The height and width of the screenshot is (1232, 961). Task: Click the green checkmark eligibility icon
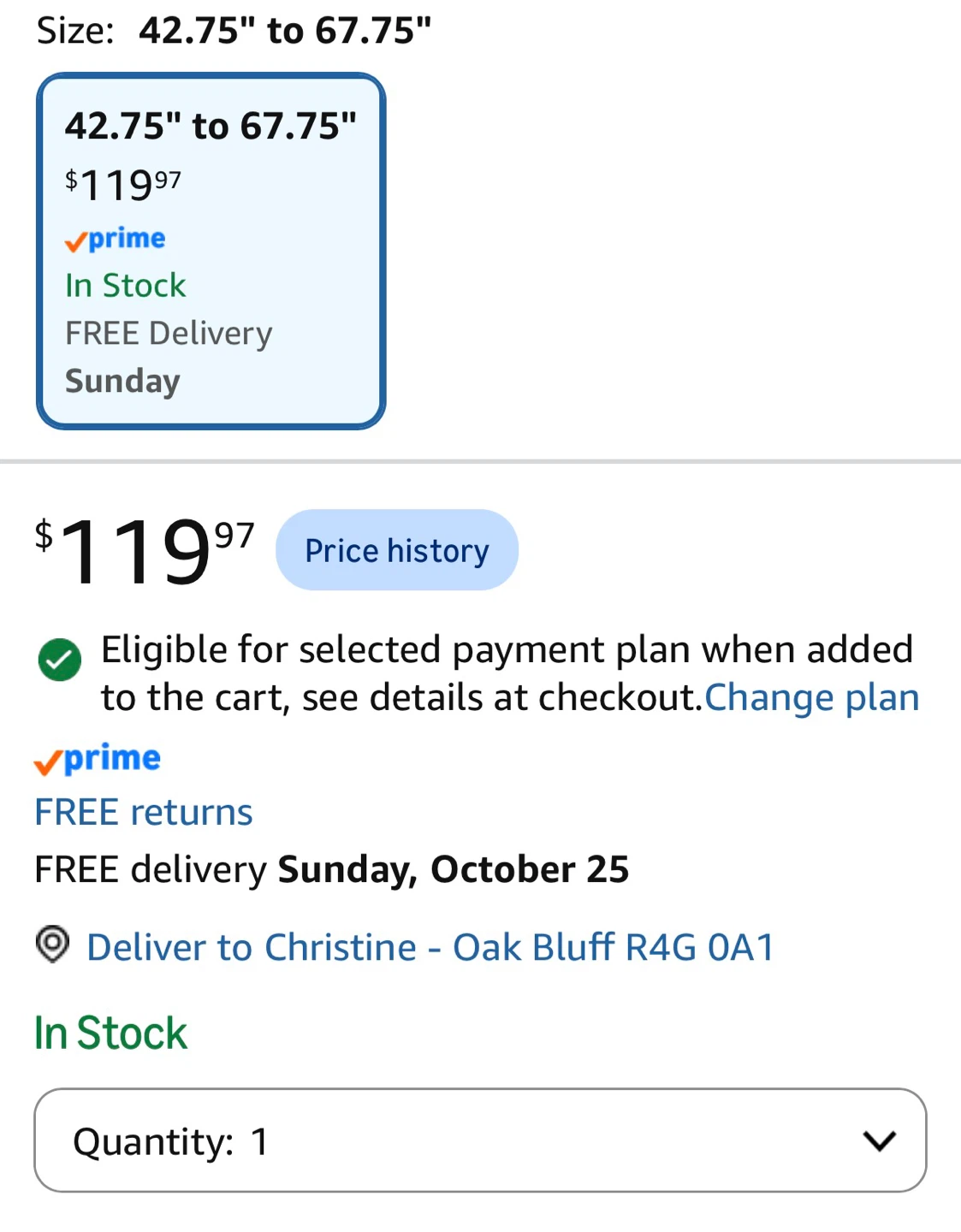tap(60, 660)
